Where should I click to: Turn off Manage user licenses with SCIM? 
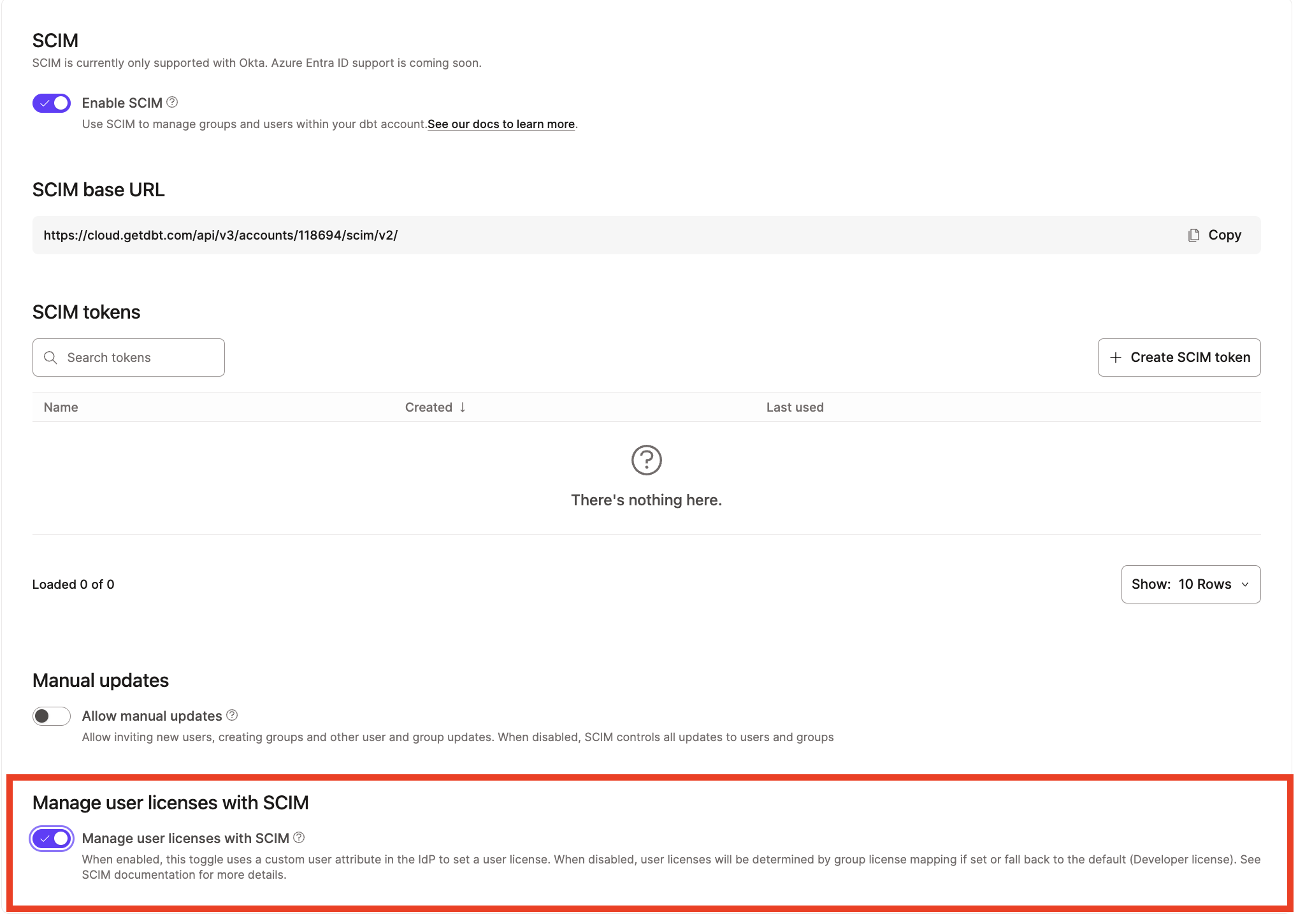(51, 839)
